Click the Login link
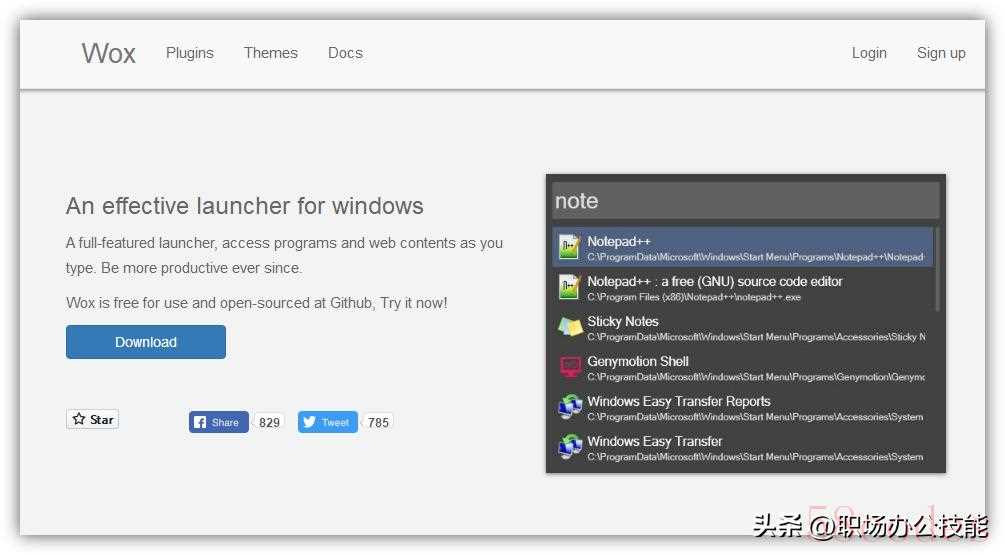Screen dimensions: 1005x555 pyautogui.click(x=869, y=53)
